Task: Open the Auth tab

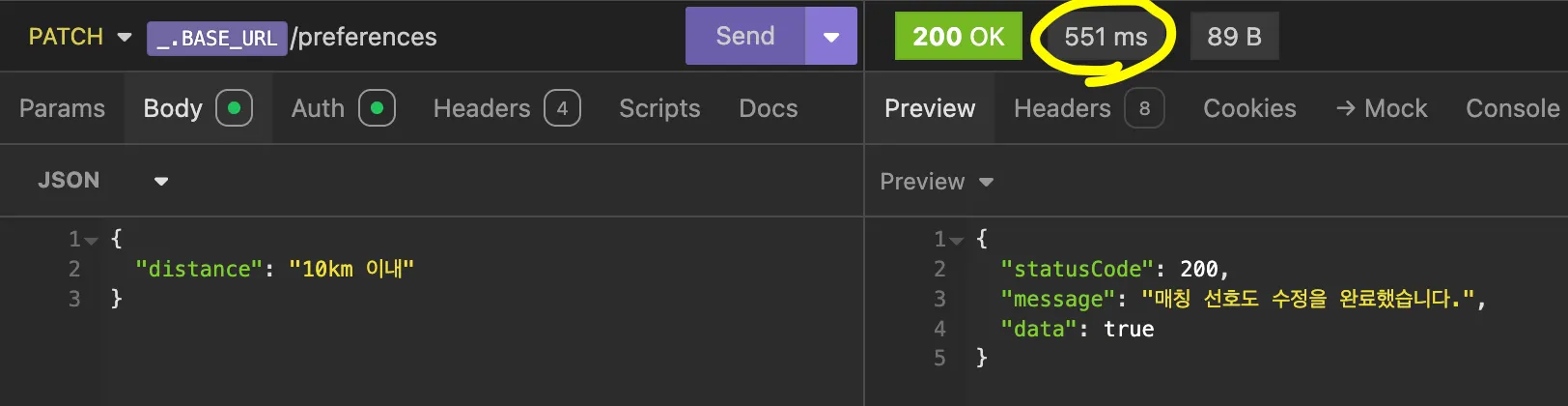Action: point(343,108)
